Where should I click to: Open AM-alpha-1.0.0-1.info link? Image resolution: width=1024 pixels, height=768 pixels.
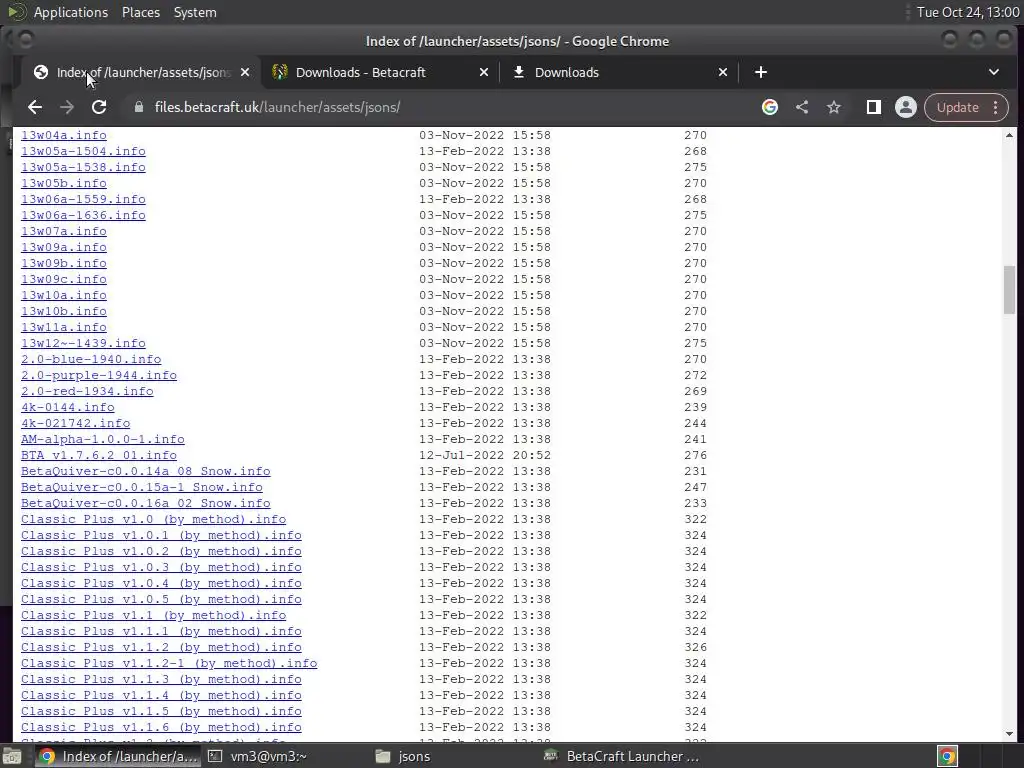pyautogui.click(x=103, y=440)
